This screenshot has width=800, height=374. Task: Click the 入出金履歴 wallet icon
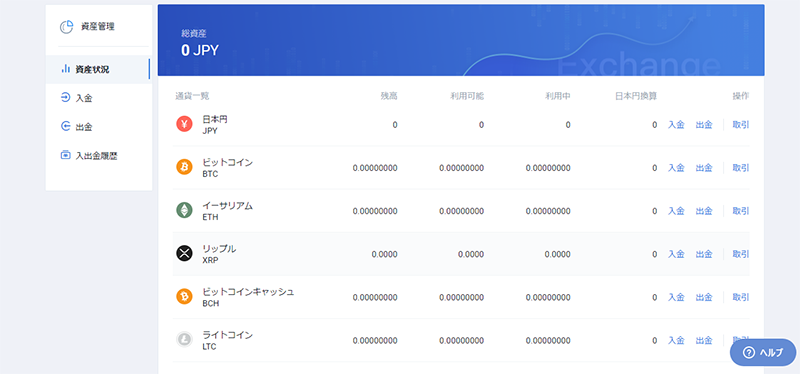65,155
